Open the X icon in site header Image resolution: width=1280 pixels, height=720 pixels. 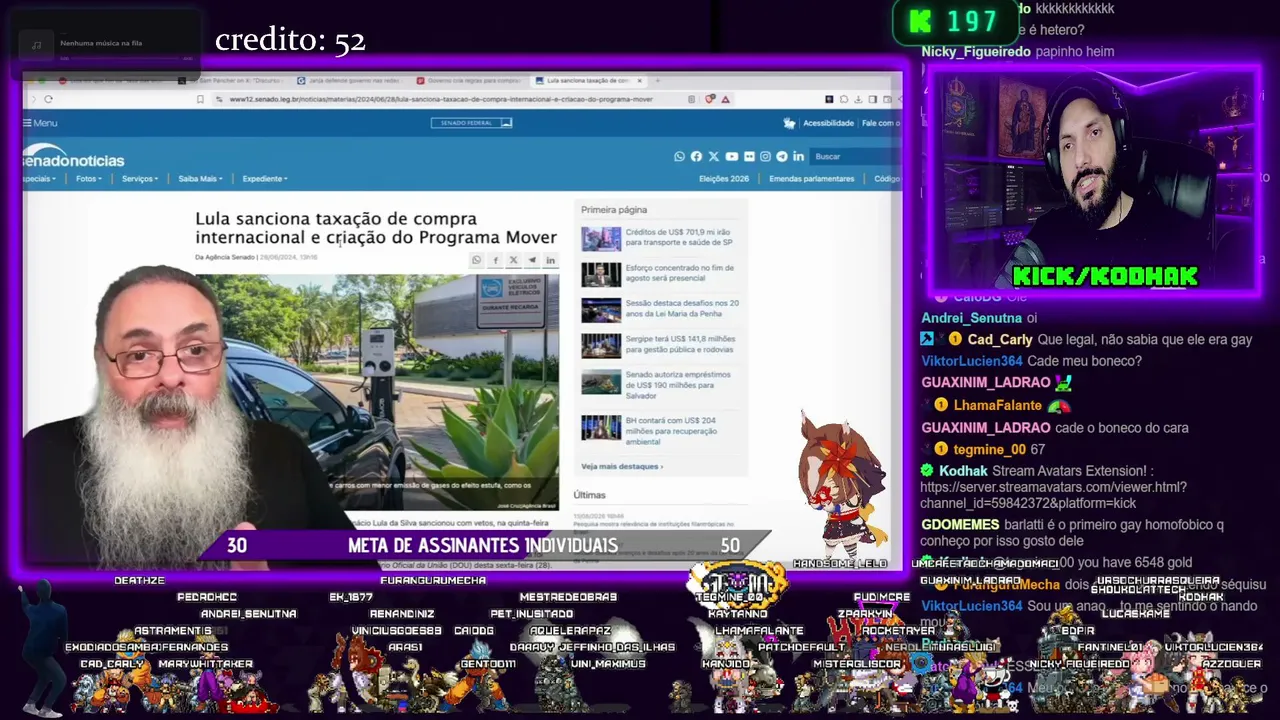pos(713,156)
